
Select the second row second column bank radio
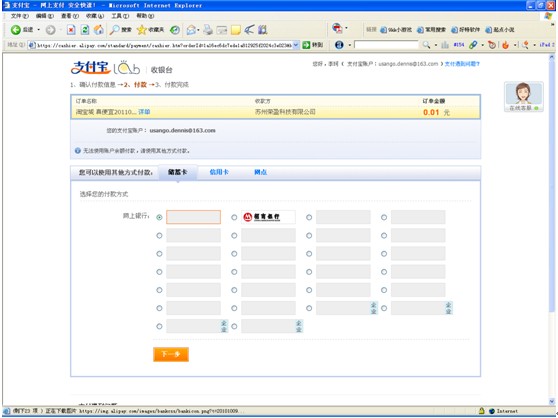pos(234,236)
